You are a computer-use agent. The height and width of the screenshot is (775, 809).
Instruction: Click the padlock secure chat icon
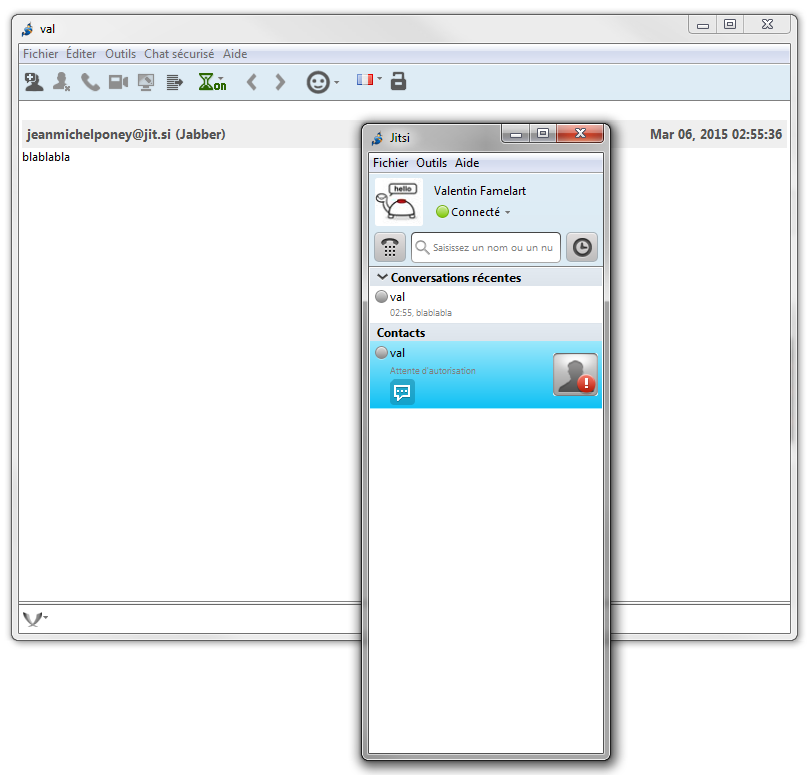[398, 81]
